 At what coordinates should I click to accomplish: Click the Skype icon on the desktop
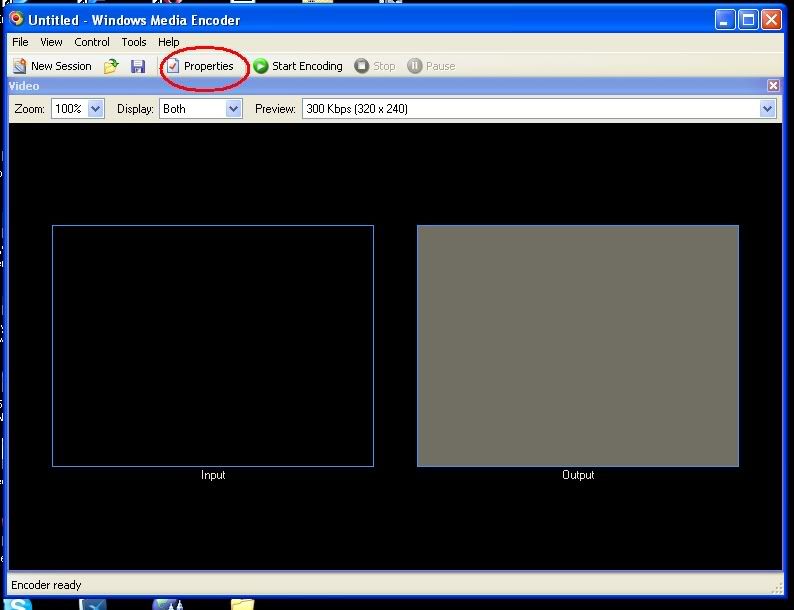18,604
